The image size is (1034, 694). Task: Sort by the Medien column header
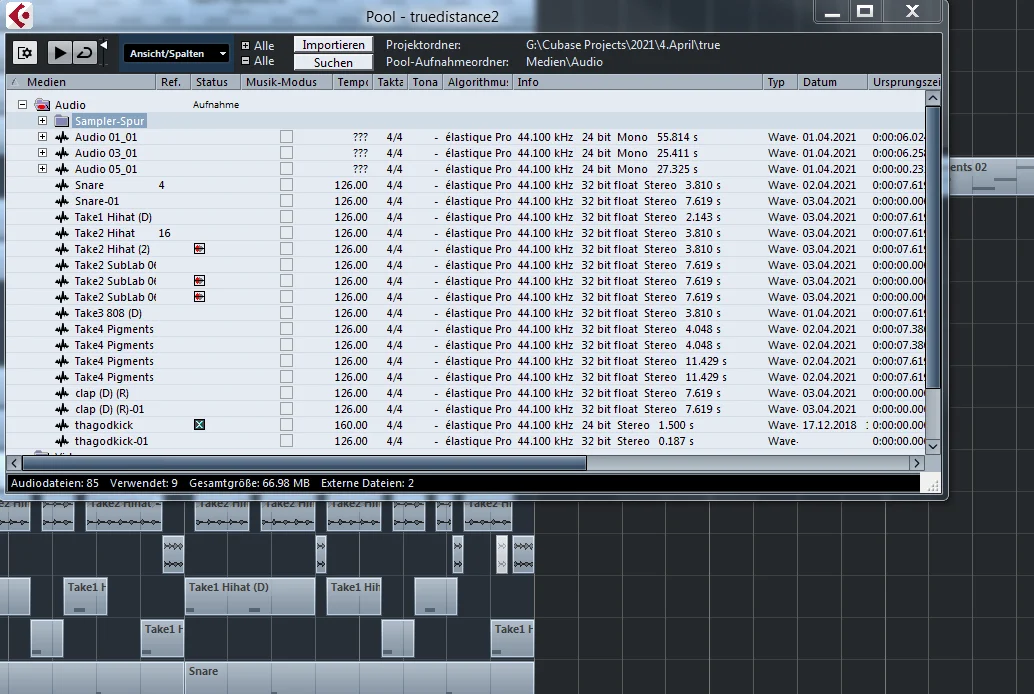coord(80,82)
